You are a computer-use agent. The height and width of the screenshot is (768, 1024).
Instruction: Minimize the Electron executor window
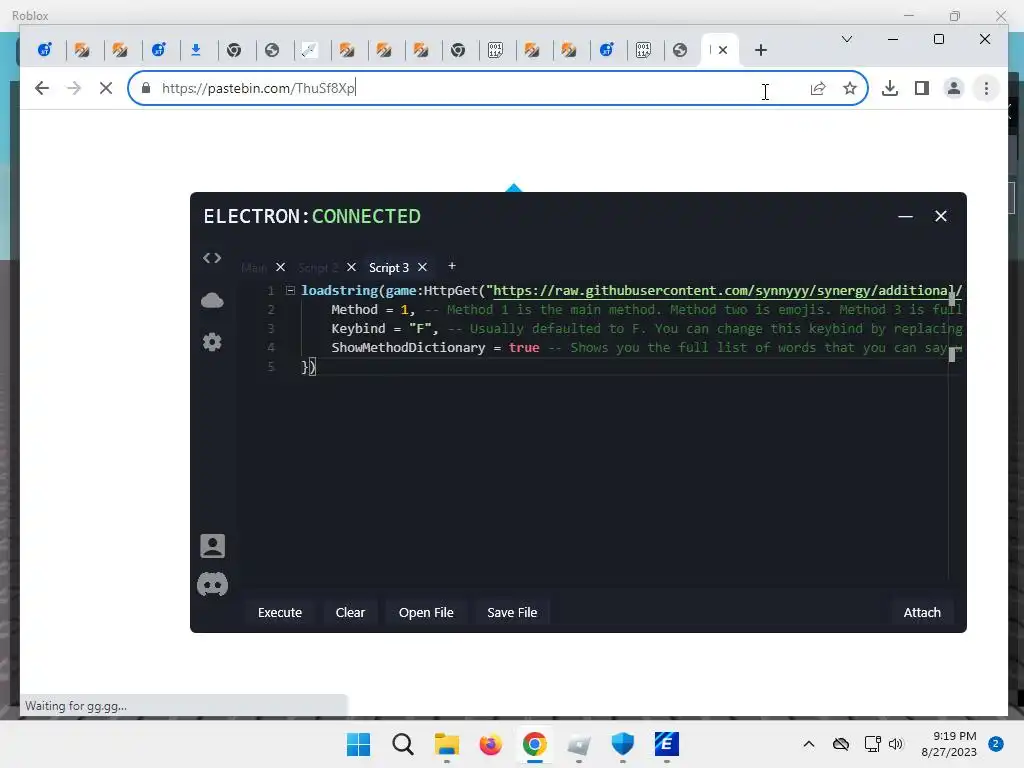(905, 216)
